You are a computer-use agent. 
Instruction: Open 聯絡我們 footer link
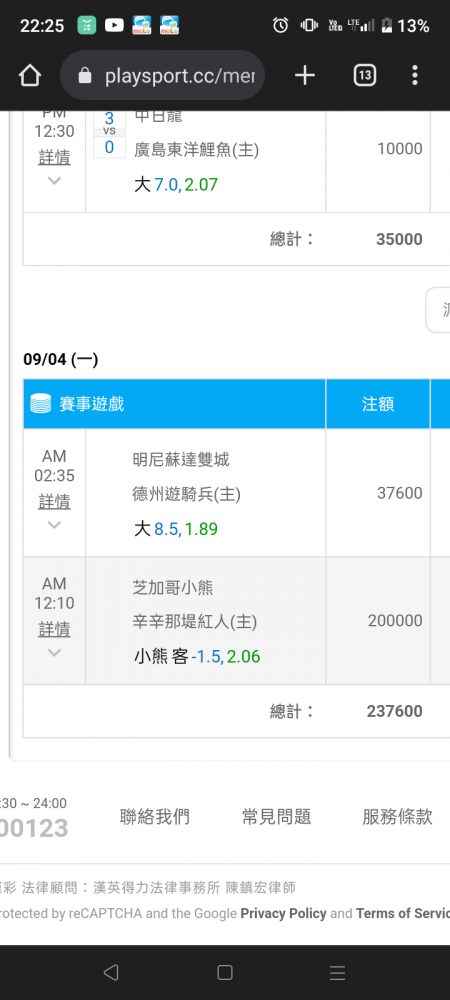point(155,816)
